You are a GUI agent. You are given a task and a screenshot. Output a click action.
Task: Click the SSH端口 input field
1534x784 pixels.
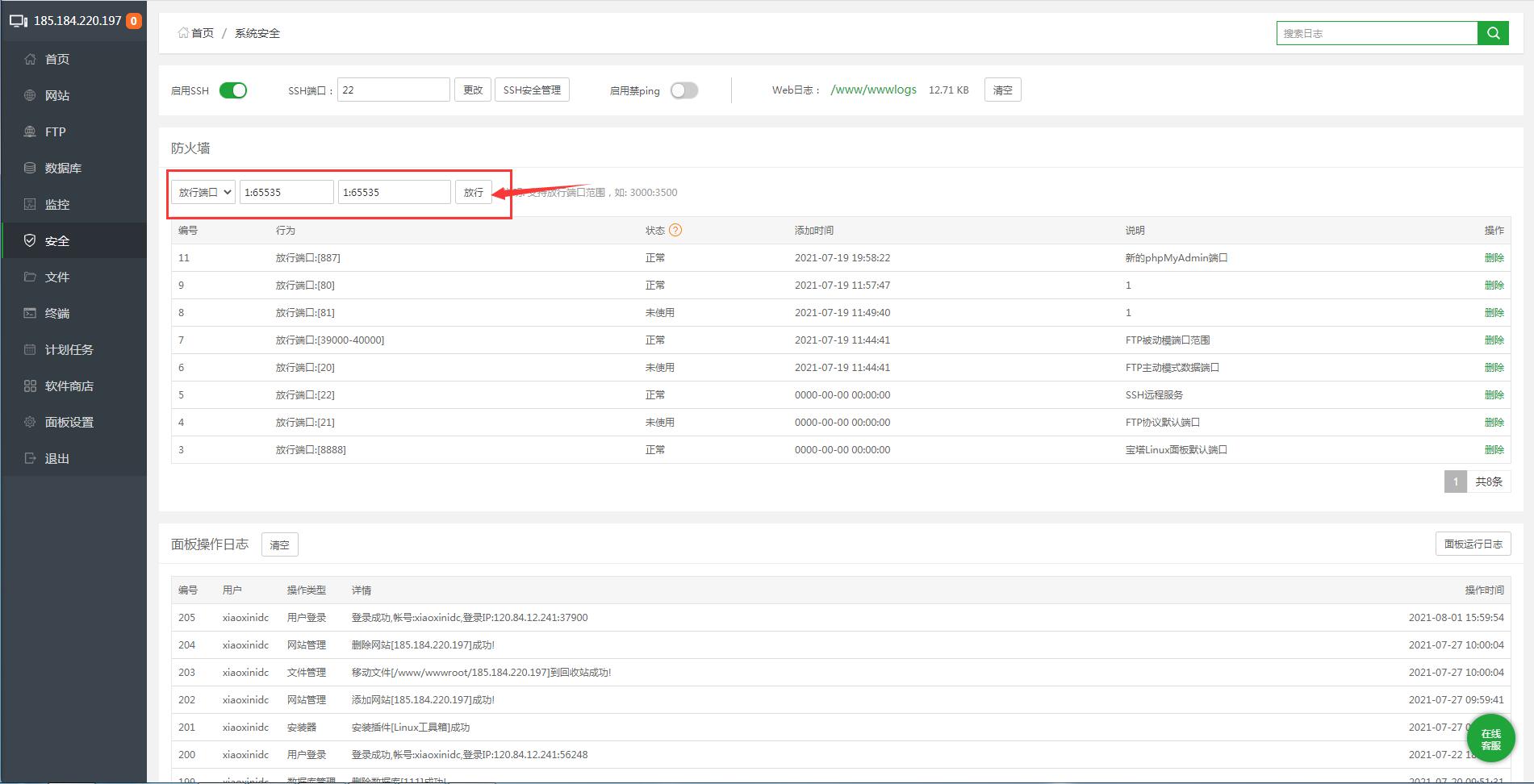coord(393,90)
